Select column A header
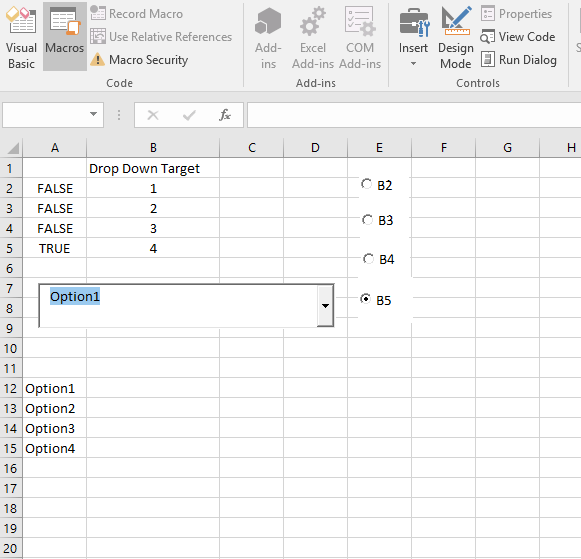The height and width of the screenshot is (559, 581). [x=55, y=148]
